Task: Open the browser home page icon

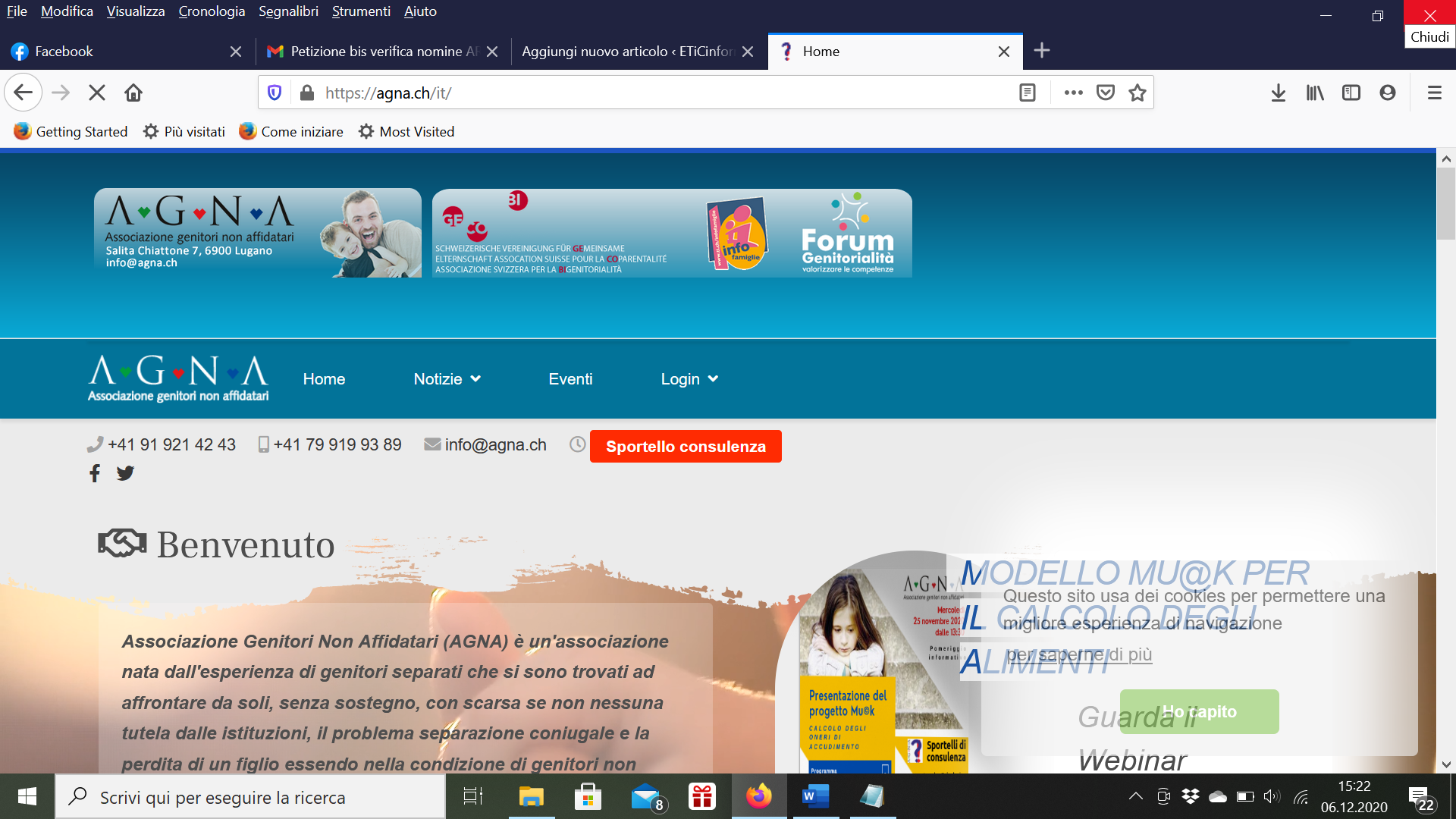Action: click(133, 93)
